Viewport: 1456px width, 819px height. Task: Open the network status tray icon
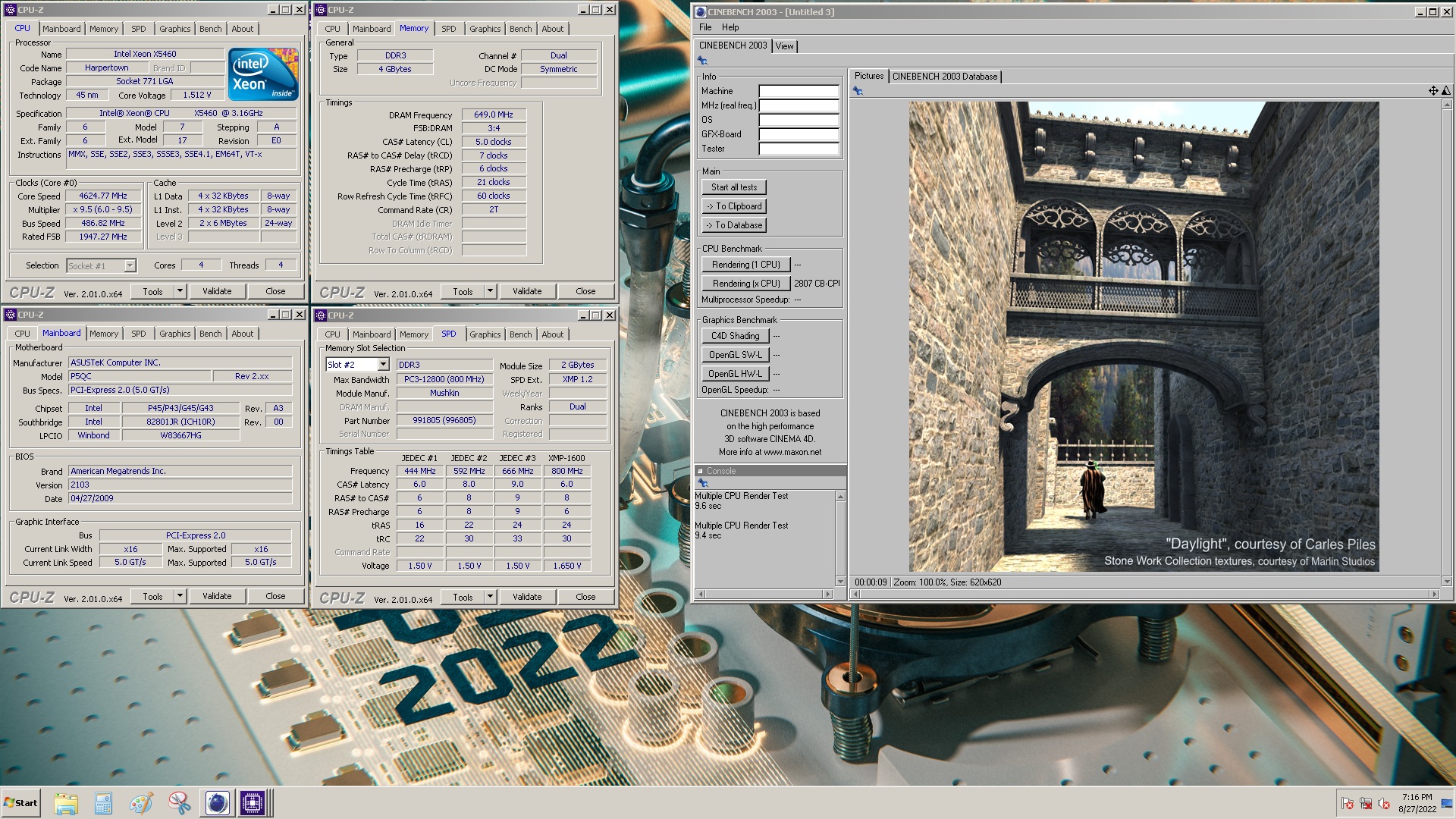click(1366, 804)
